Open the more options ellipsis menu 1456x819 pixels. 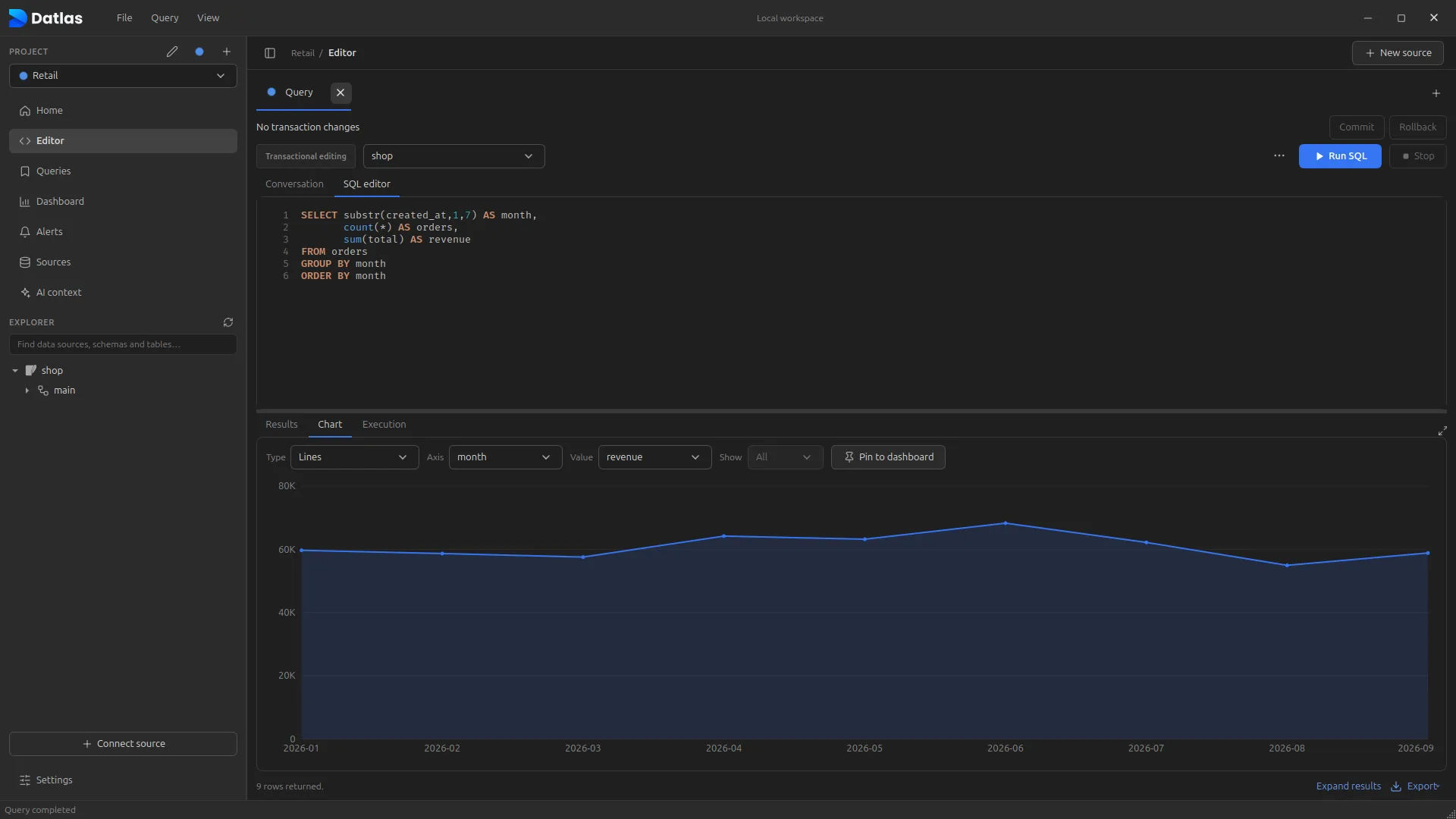tap(1279, 156)
